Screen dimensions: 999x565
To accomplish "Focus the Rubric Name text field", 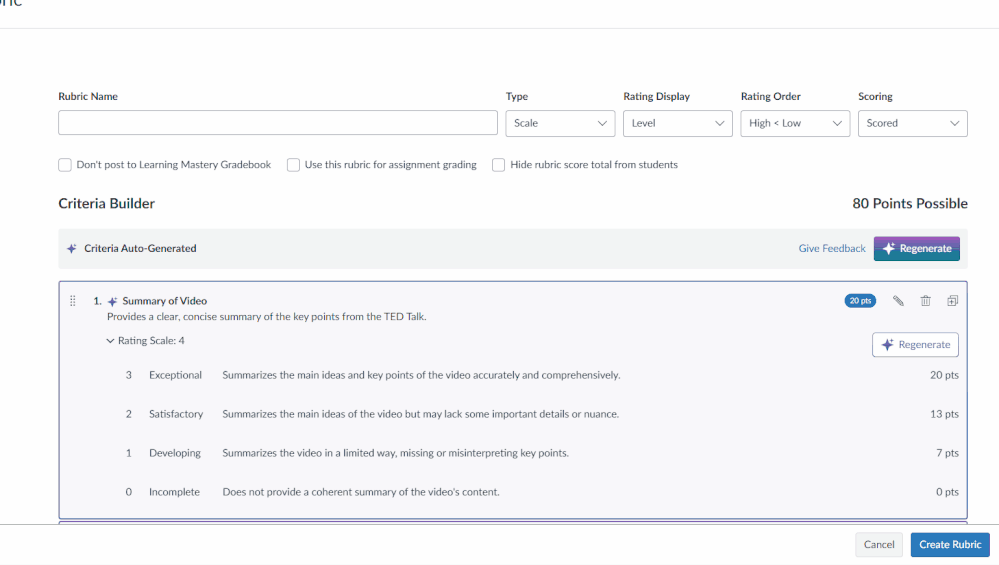I will pos(277,123).
